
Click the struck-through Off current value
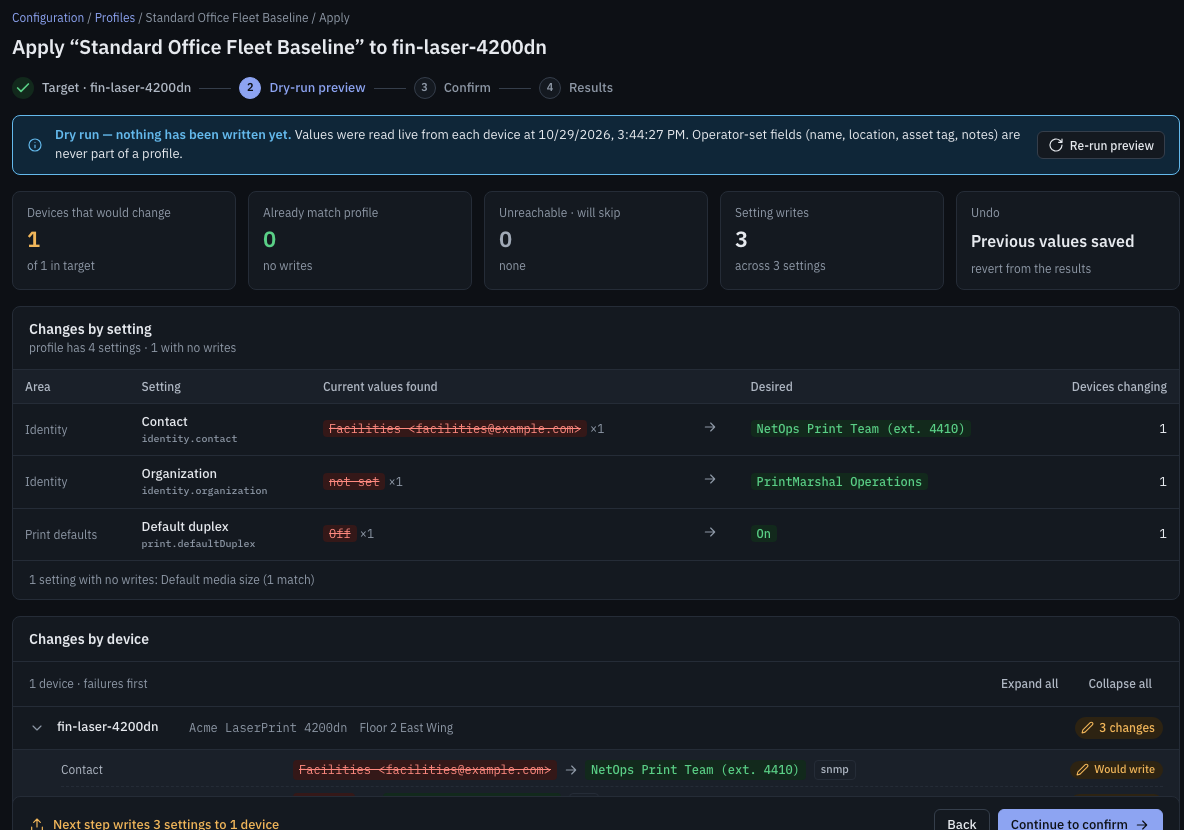pyautogui.click(x=340, y=534)
